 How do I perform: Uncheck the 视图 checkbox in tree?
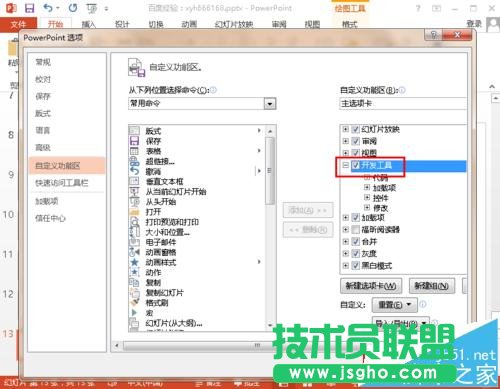pyautogui.click(x=356, y=153)
